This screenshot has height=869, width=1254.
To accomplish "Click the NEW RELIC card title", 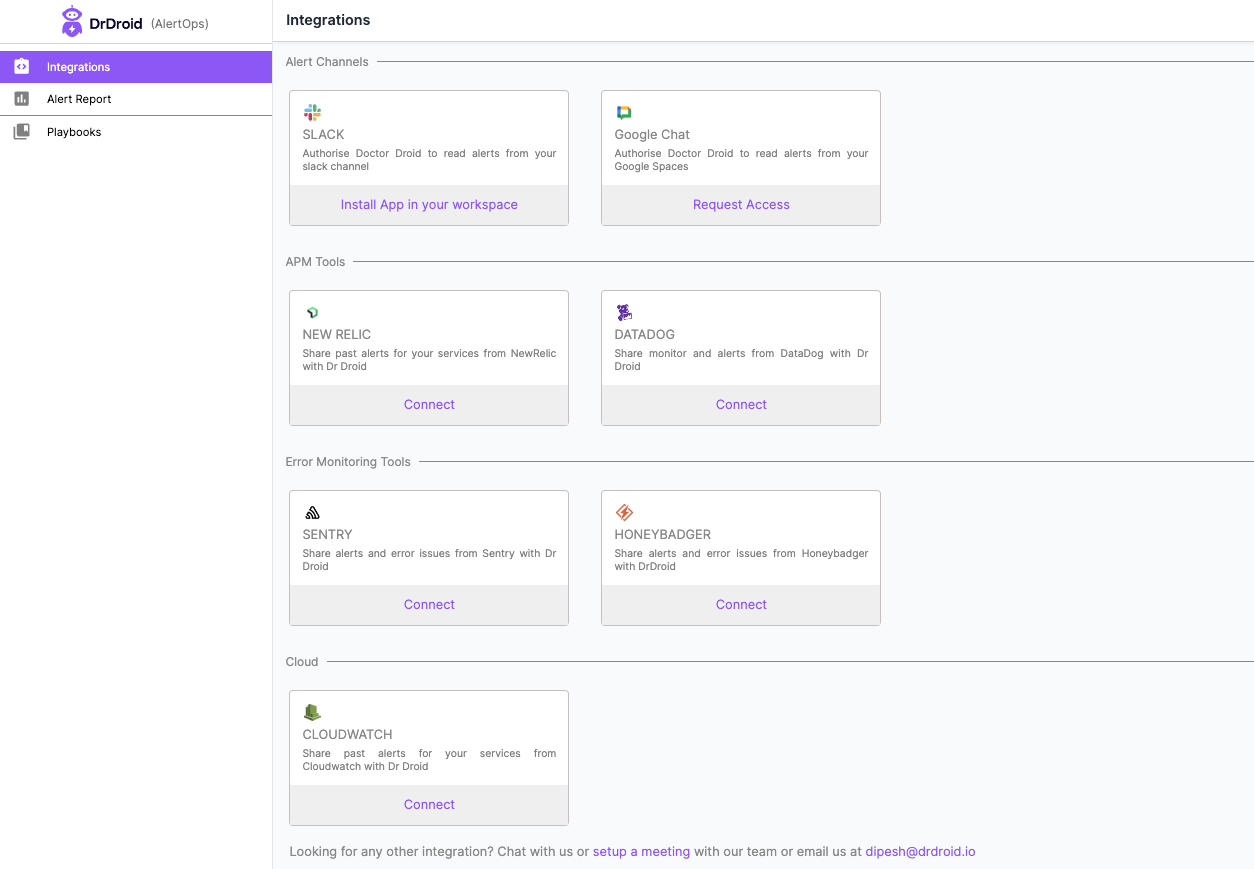I will pos(337,335).
